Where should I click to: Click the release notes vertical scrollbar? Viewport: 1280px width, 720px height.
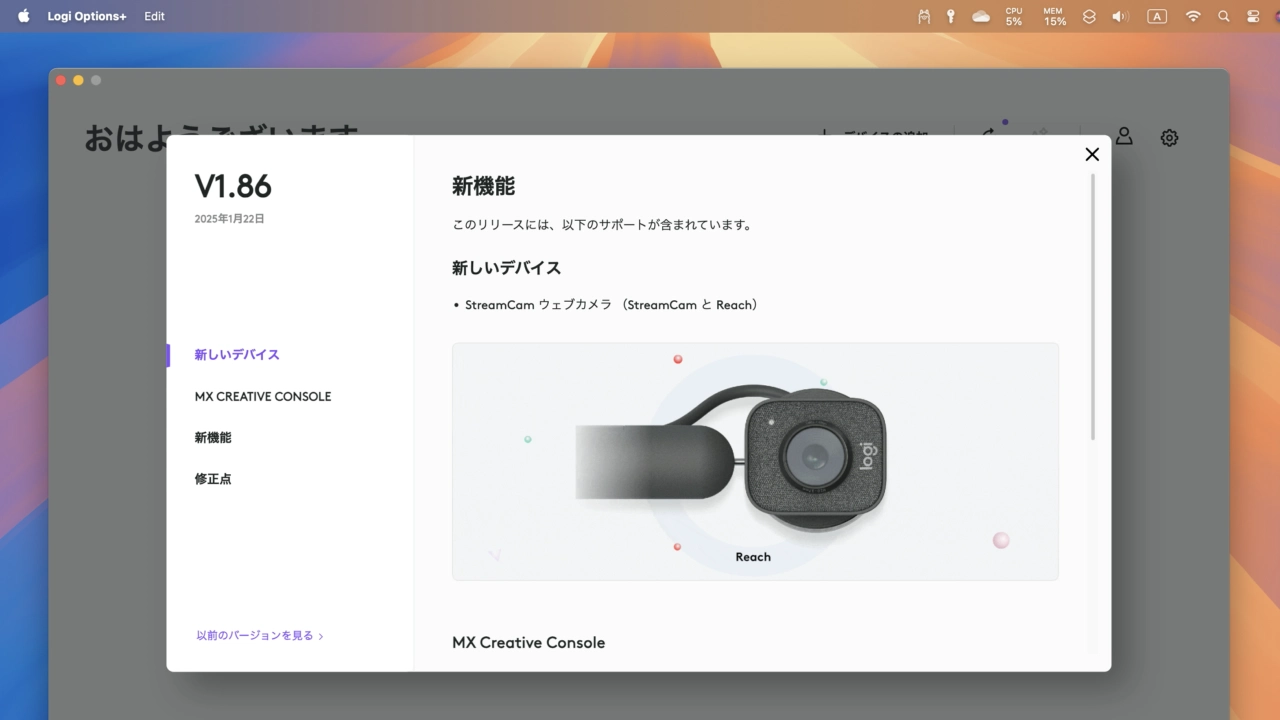[x=1093, y=307]
